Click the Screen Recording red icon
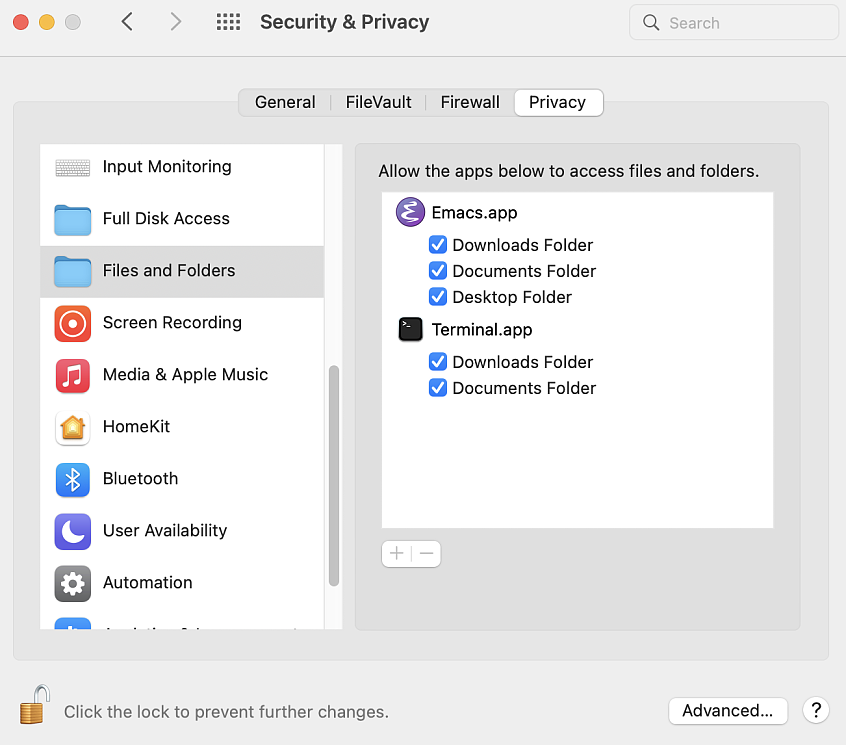Screen dimensions: 846x745 pos(73,324)
